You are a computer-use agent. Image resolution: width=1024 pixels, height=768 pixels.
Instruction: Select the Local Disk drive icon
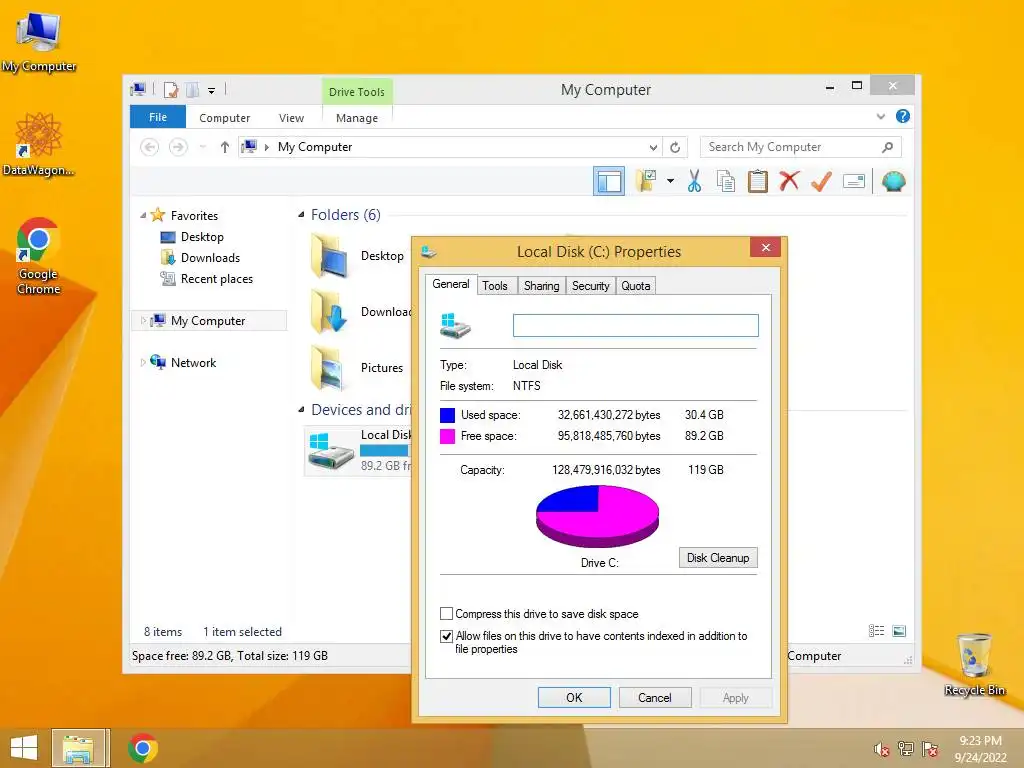[331, 451]
